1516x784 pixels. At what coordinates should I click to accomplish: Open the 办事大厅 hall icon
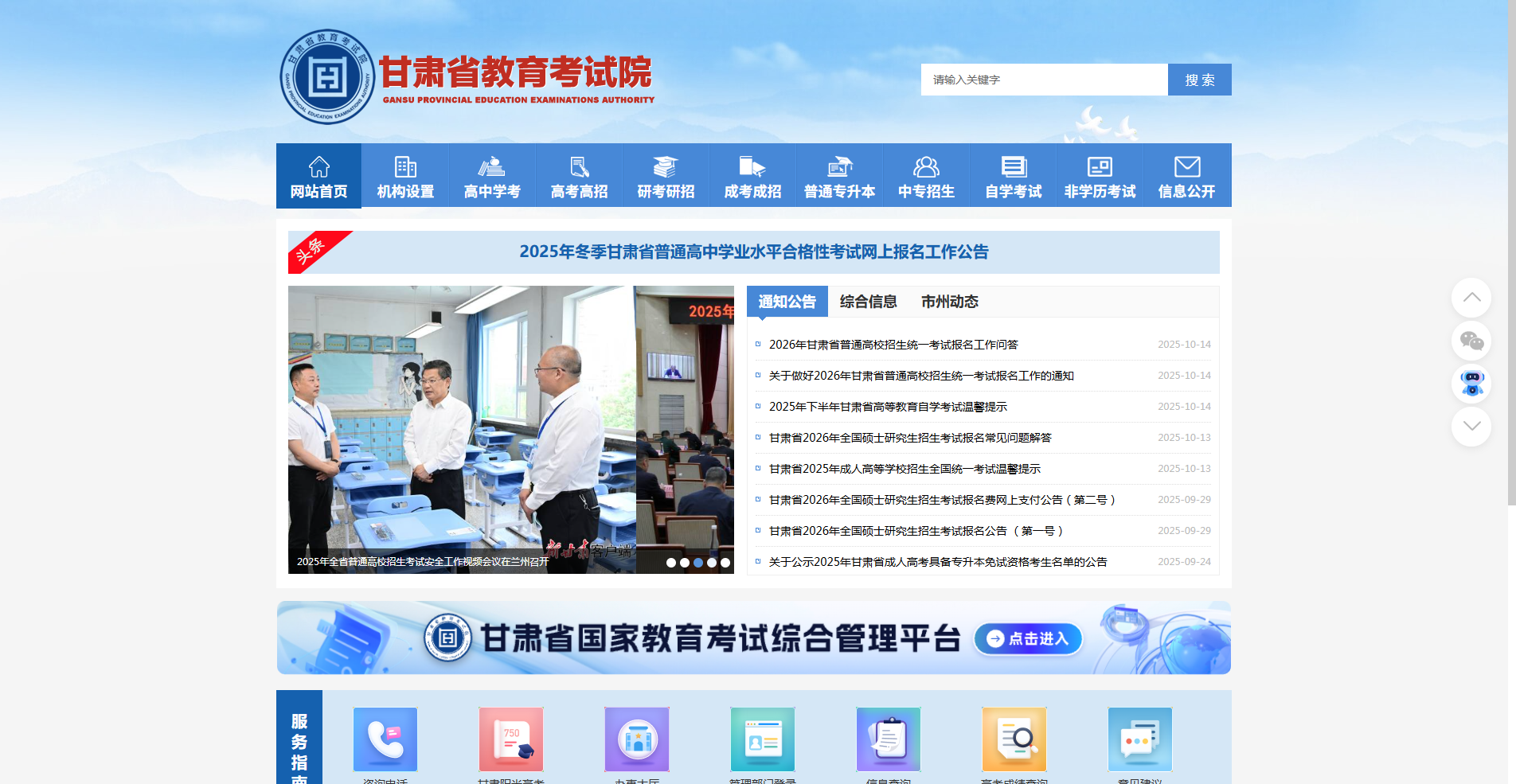coord(636,739)
